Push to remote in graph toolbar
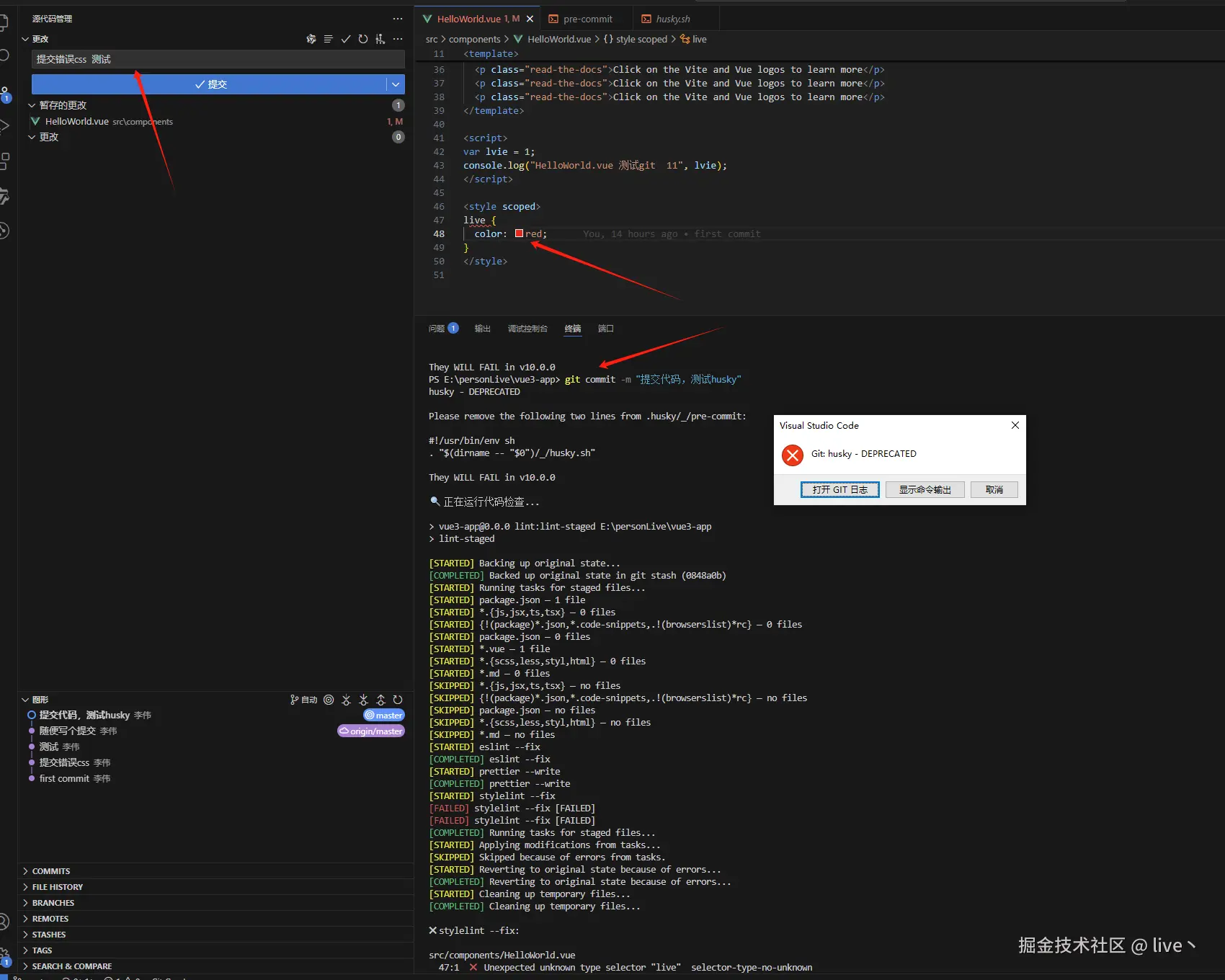 point(380,700)
